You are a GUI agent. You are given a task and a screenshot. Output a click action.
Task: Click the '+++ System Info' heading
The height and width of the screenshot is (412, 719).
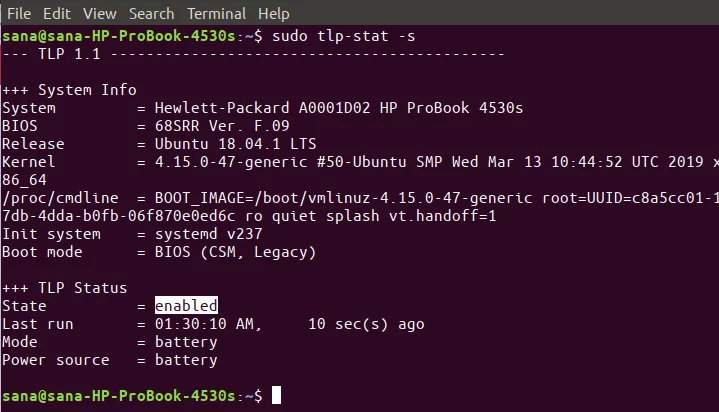(69, 90)
